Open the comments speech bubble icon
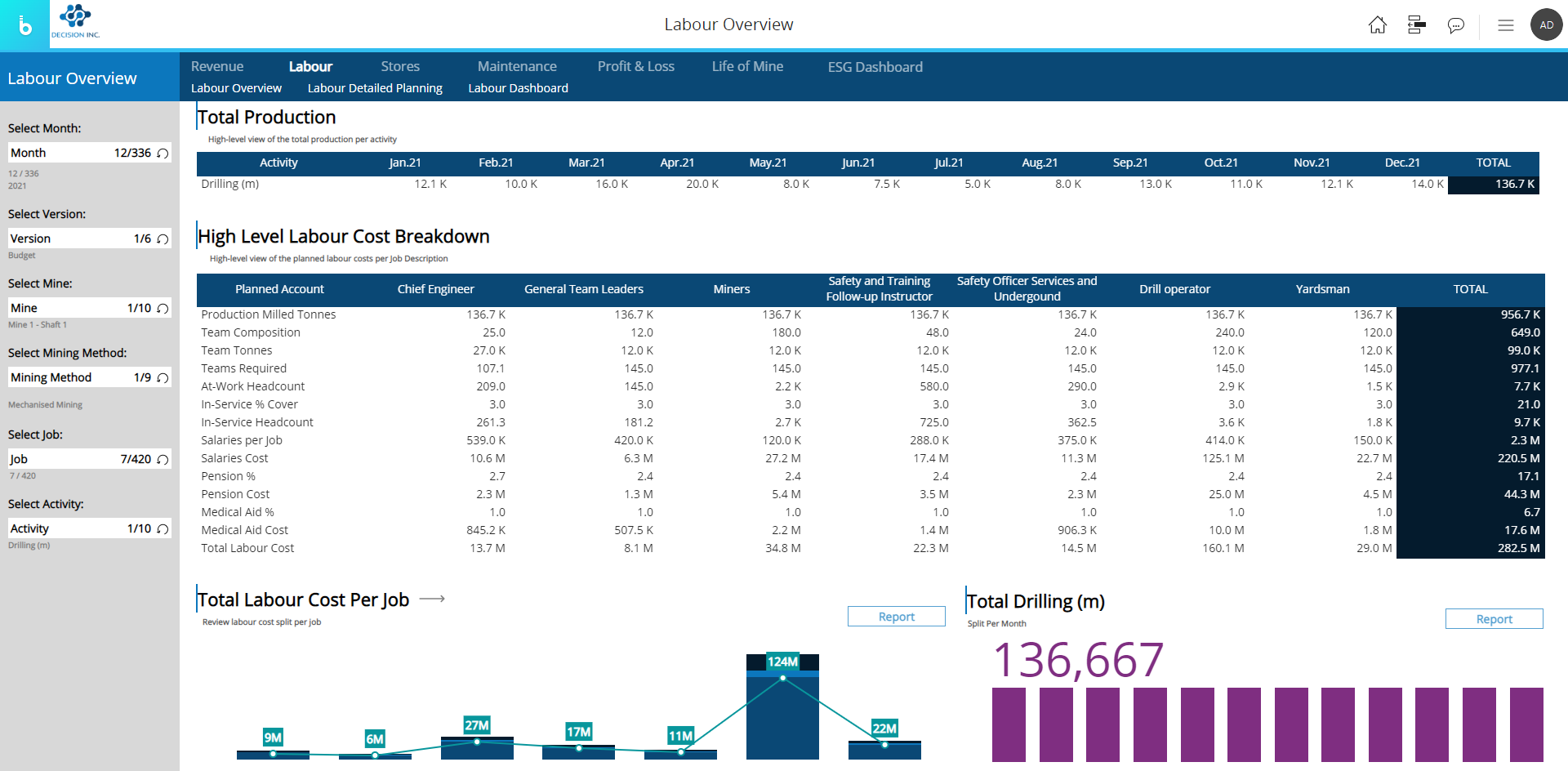The image size is (1568, 771). [x=1455, y=26]
